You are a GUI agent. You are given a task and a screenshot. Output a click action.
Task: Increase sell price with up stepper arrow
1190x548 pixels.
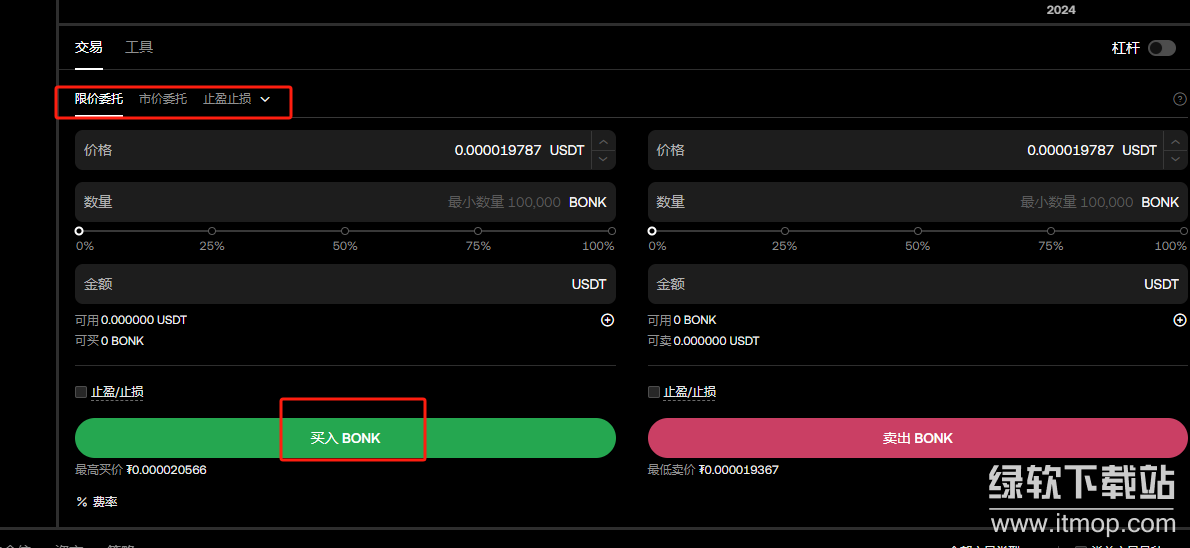[x=1175, y=141]
